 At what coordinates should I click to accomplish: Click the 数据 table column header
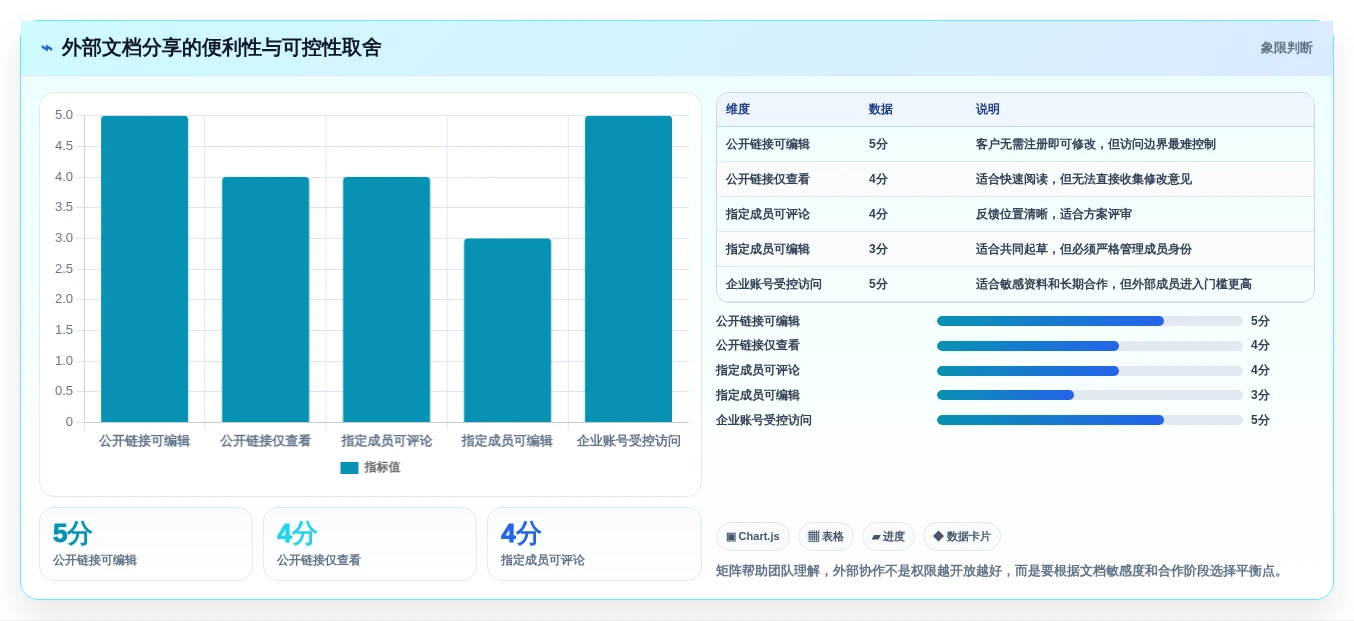(881, 109)
